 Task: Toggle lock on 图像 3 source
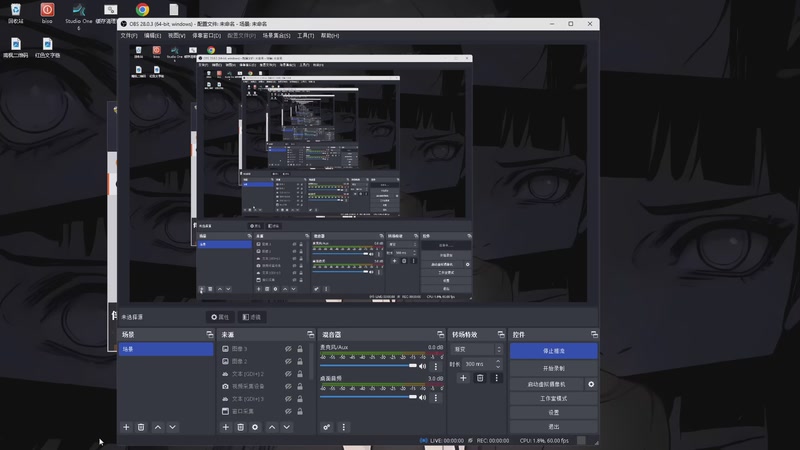(x=300, y=349)
